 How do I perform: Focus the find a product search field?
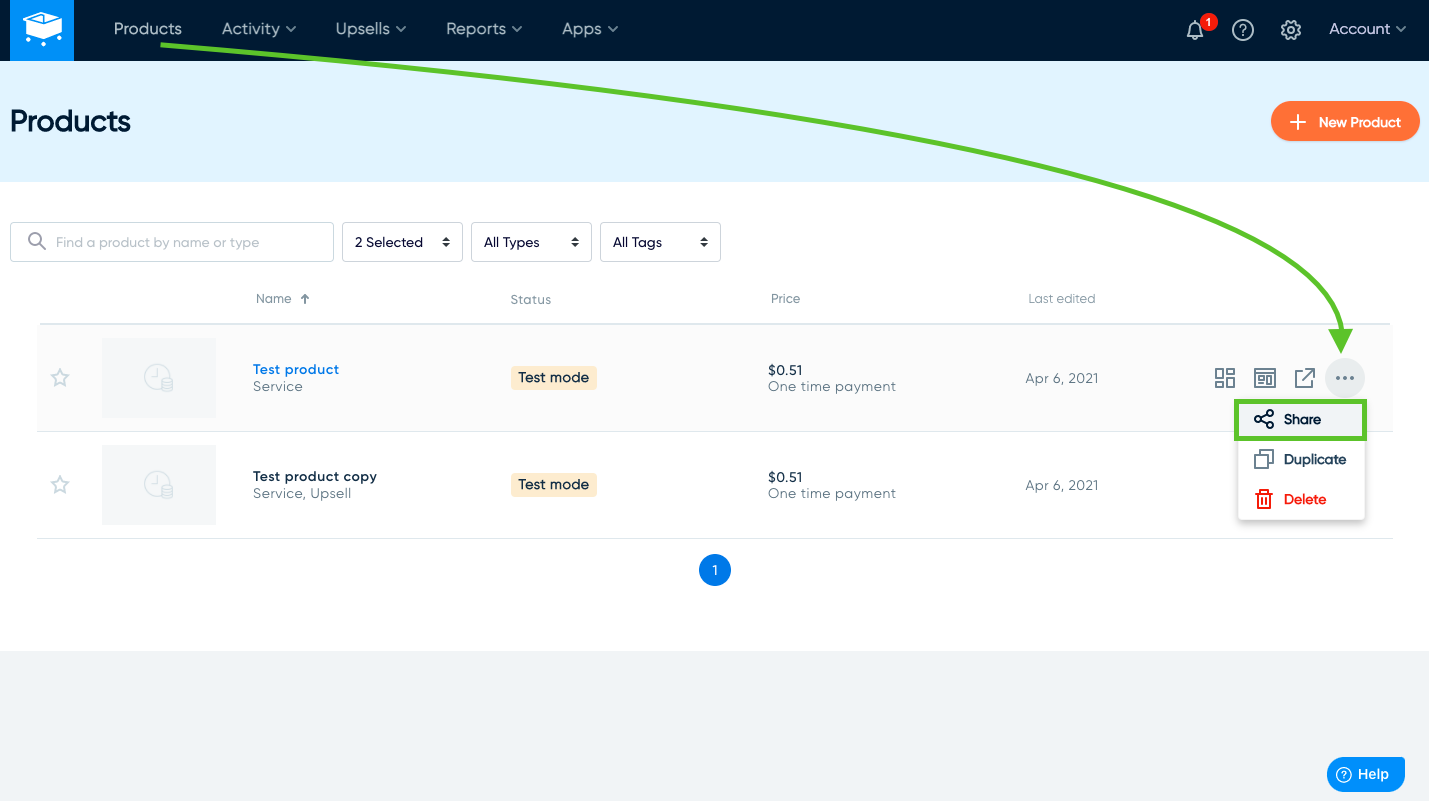(172, 242)
